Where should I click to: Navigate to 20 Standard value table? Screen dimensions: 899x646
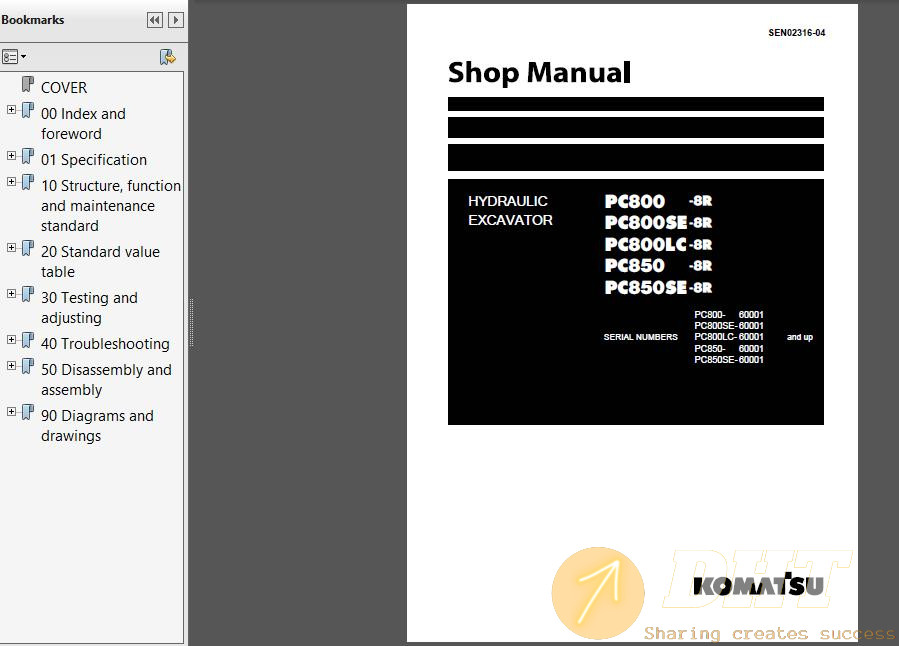click(100, 262)
